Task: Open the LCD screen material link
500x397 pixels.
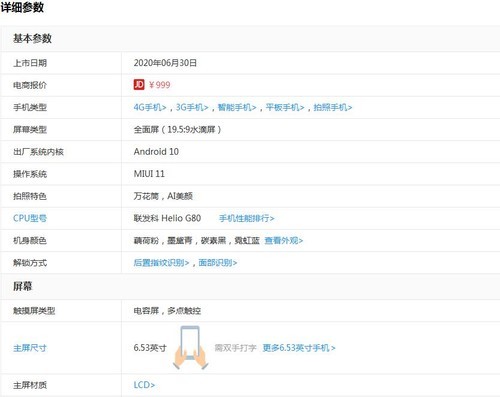Action: coord(144,385)
